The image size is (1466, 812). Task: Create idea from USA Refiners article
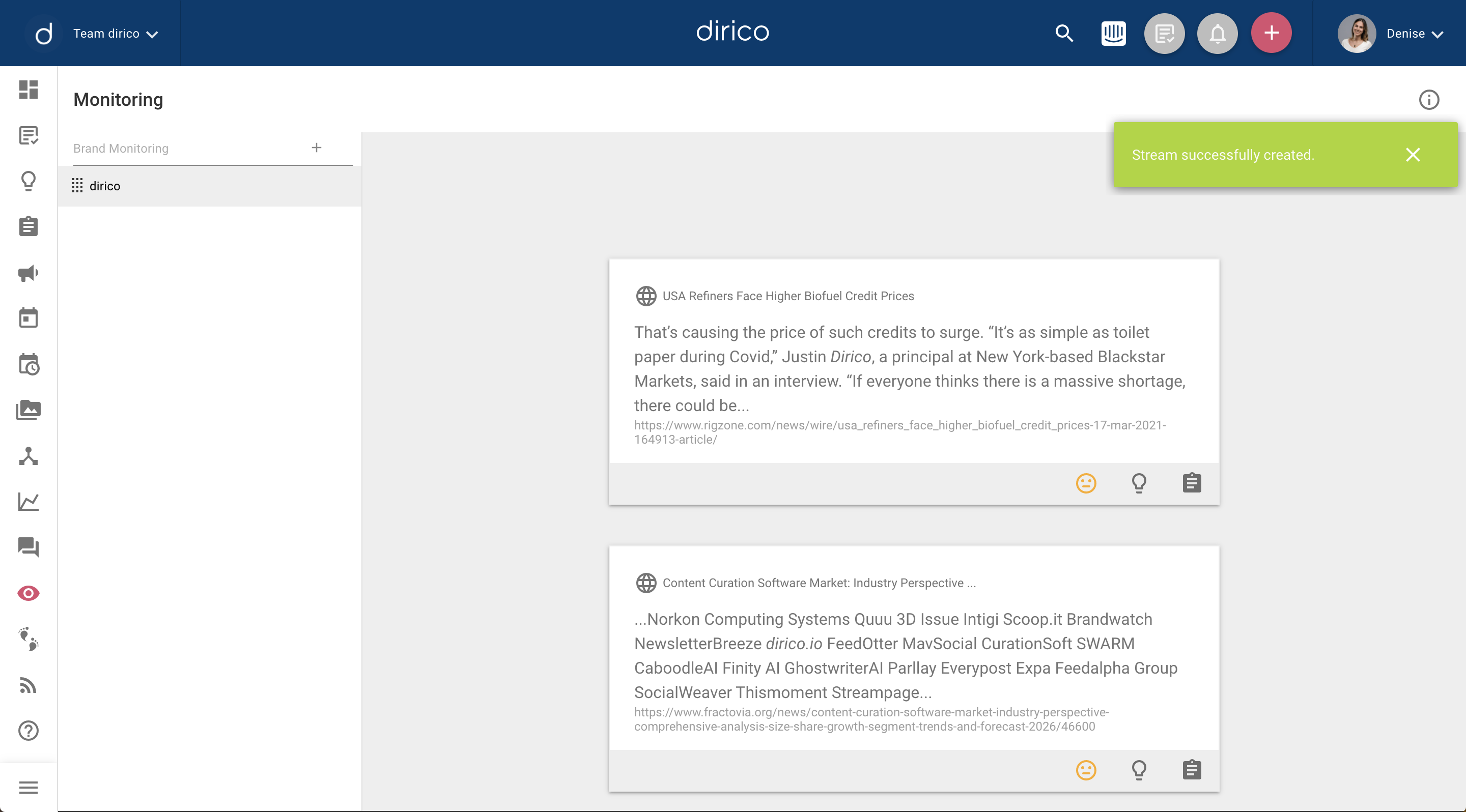[1139, 483]
